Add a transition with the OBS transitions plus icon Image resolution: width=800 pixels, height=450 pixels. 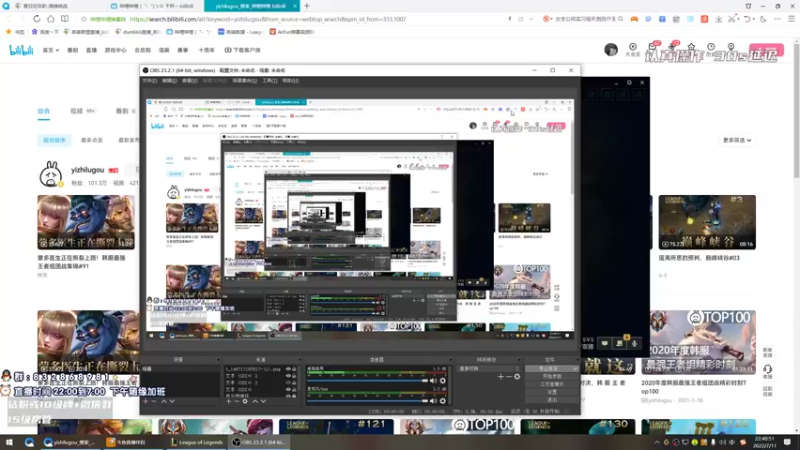tap(501, 377)
